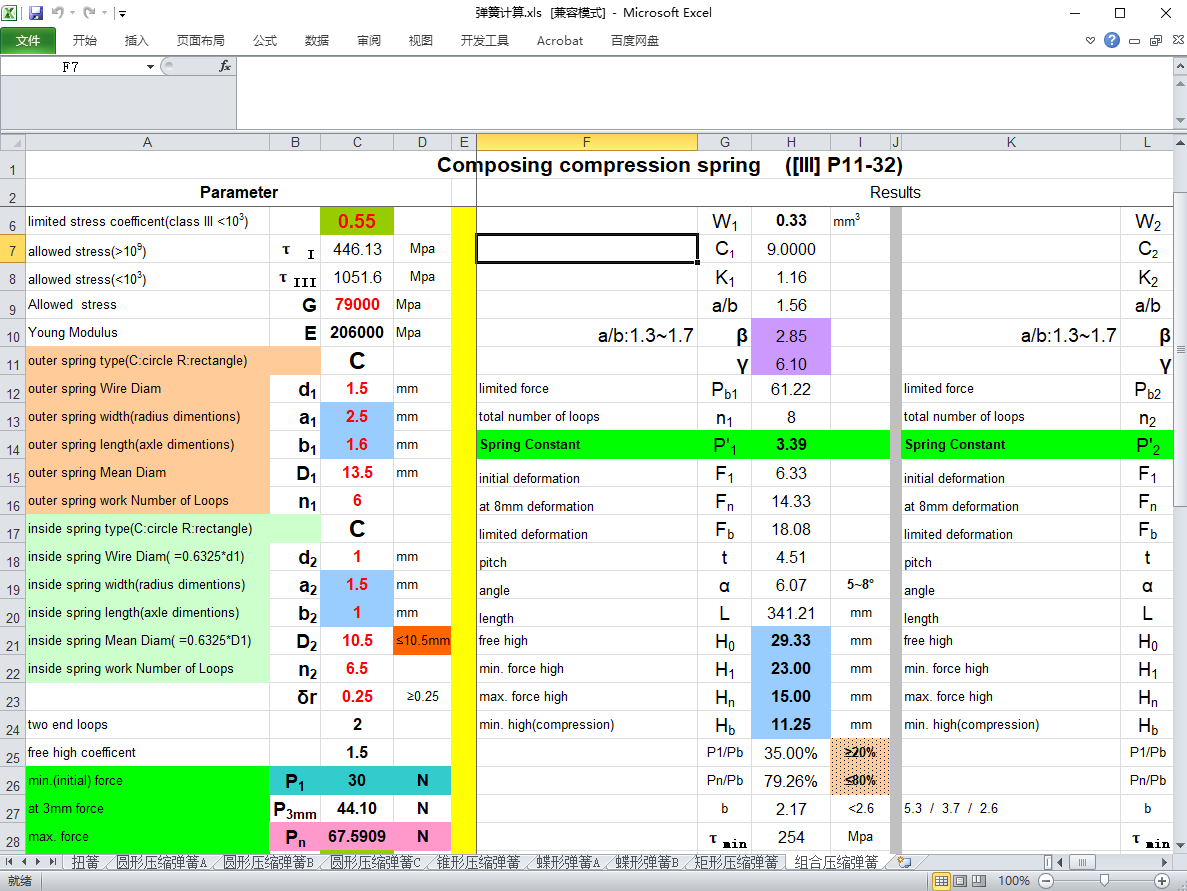
Task: Restore the workbook window via ribbon icon
Action: pos(1156,41)
